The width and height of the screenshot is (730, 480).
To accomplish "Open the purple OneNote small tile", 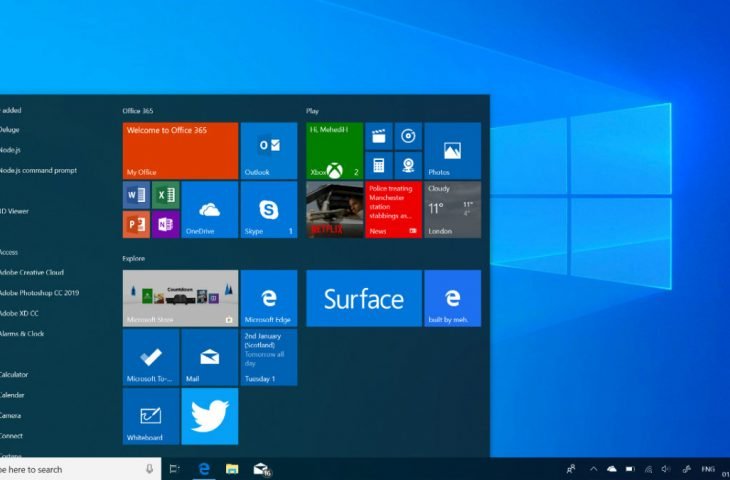I will coord(165,224).
